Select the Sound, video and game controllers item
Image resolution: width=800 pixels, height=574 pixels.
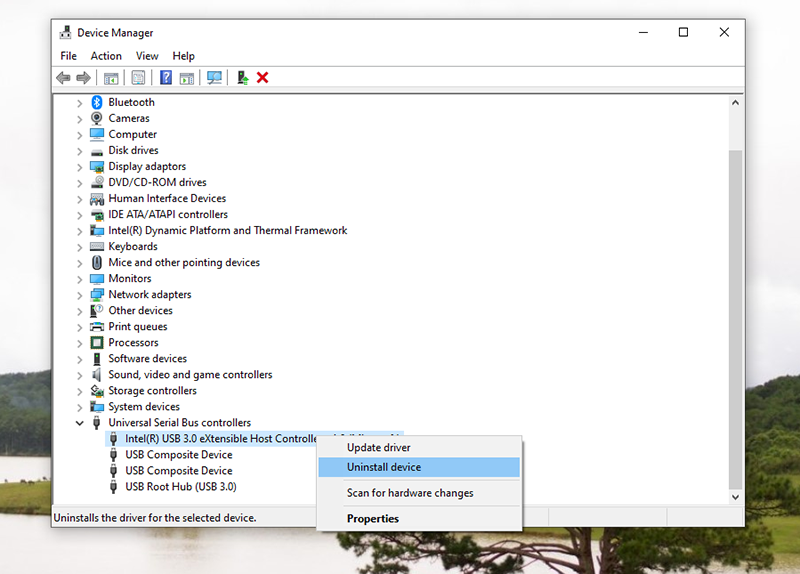coord(190,375)
